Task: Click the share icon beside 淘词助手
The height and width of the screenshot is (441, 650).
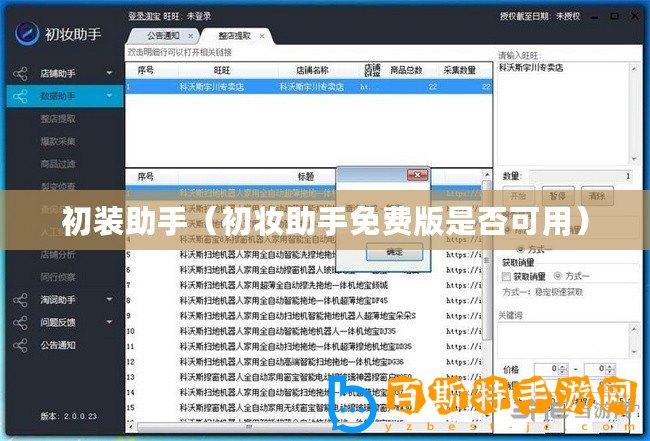Action: [x=20, y=300]
